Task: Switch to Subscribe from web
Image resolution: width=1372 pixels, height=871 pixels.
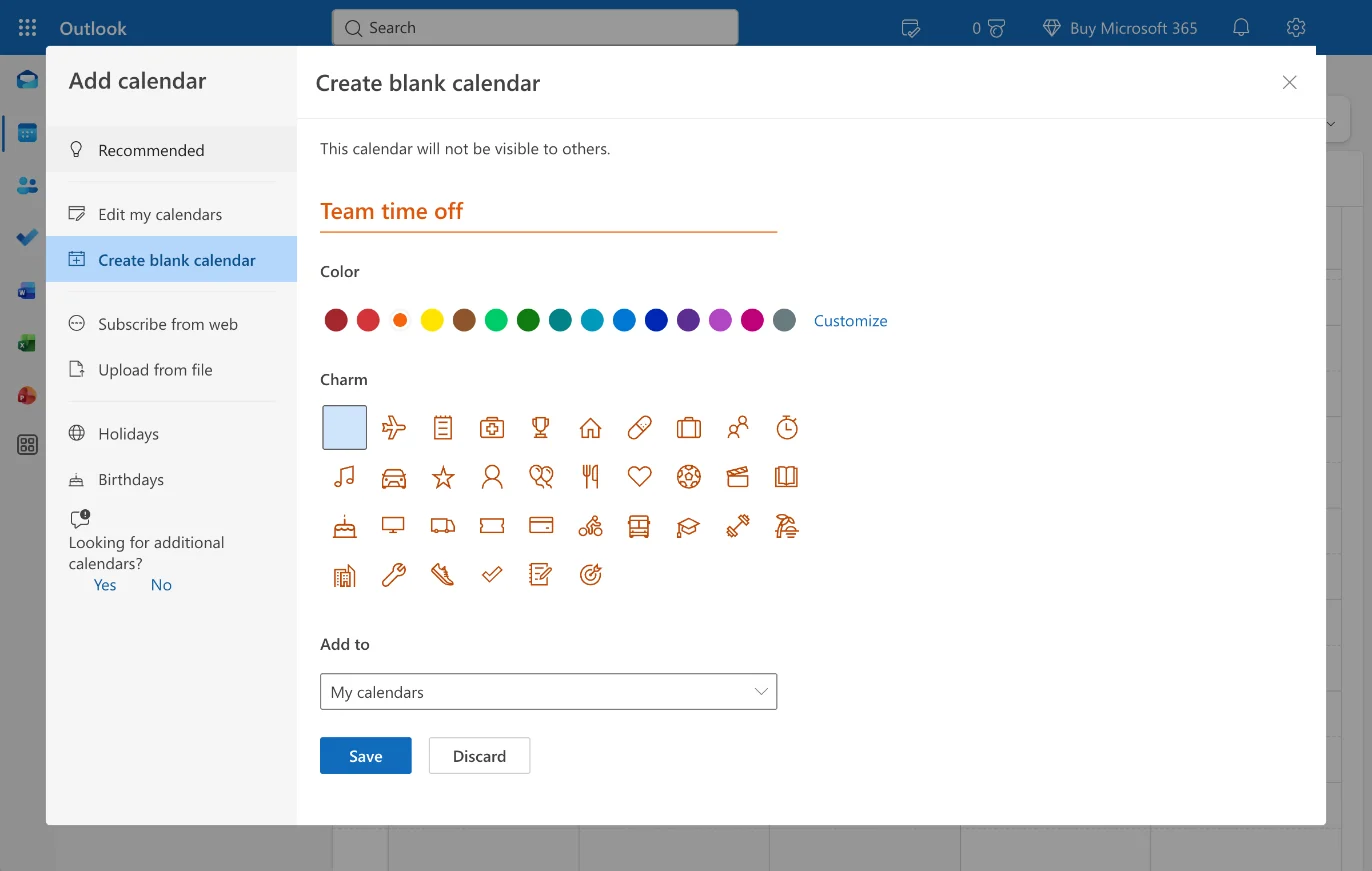Action: pyautogui.click(x=171, y=324)
